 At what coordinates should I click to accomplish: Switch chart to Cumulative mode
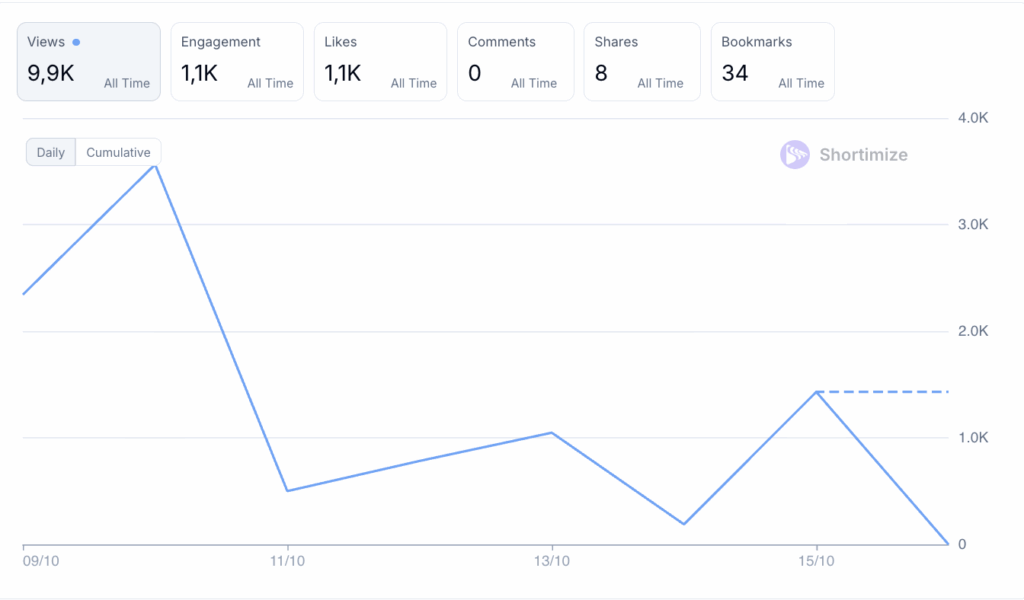(118, 153)
